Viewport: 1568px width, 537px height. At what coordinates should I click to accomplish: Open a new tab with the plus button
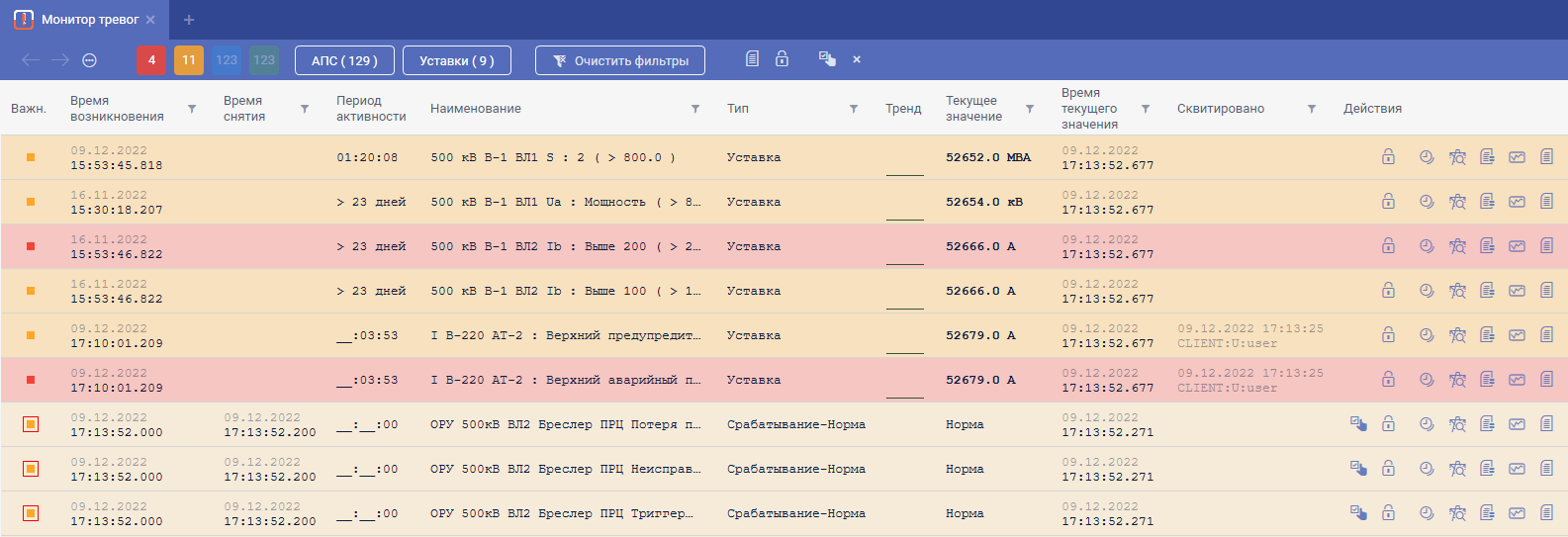189,20
